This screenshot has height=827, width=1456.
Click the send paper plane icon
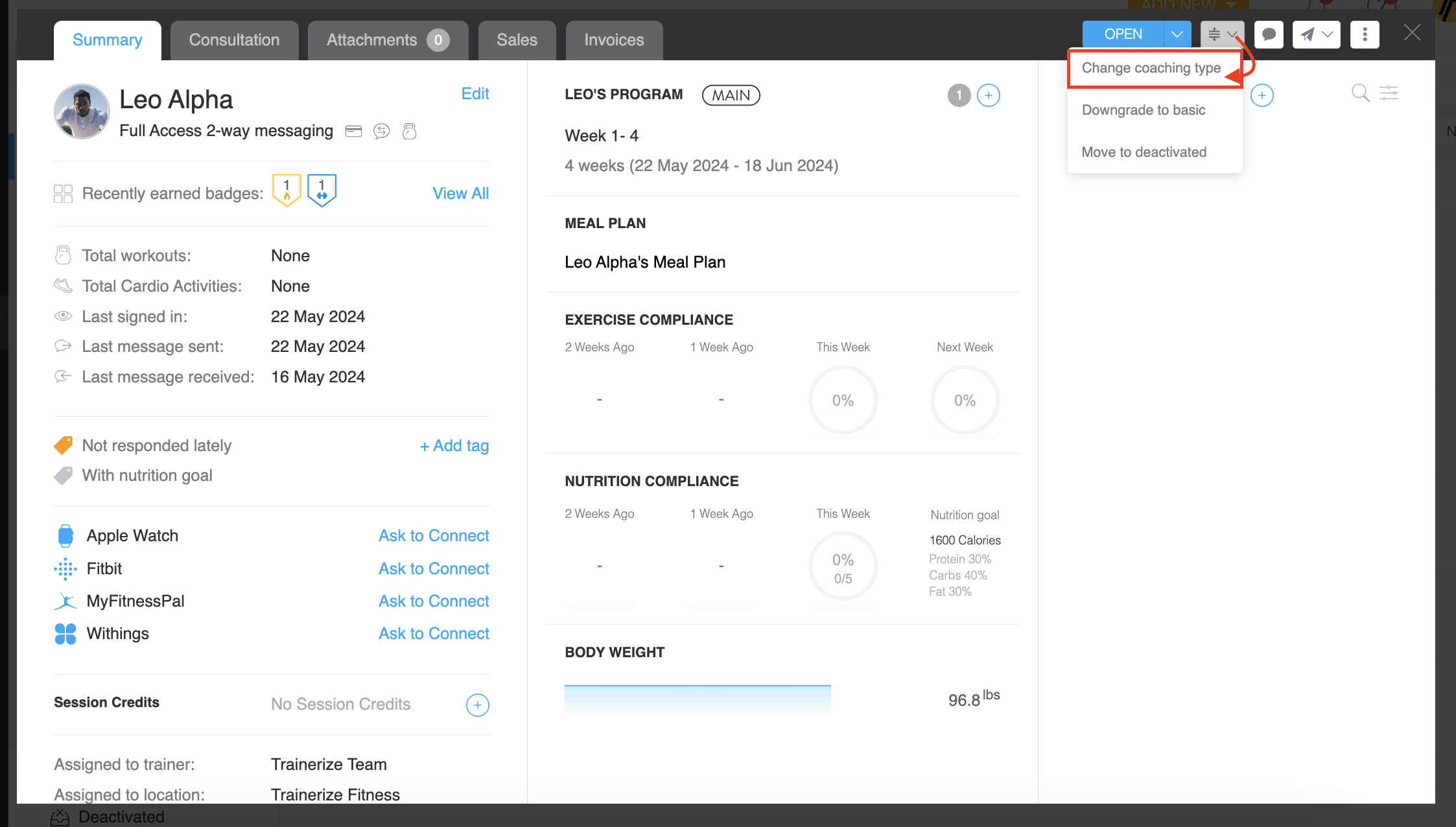(1307, 34)
